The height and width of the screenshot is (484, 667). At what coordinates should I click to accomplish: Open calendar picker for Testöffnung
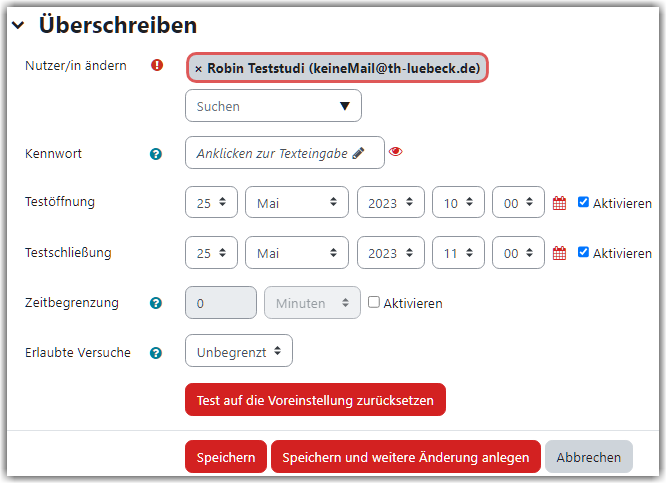(x=559, y=203)
